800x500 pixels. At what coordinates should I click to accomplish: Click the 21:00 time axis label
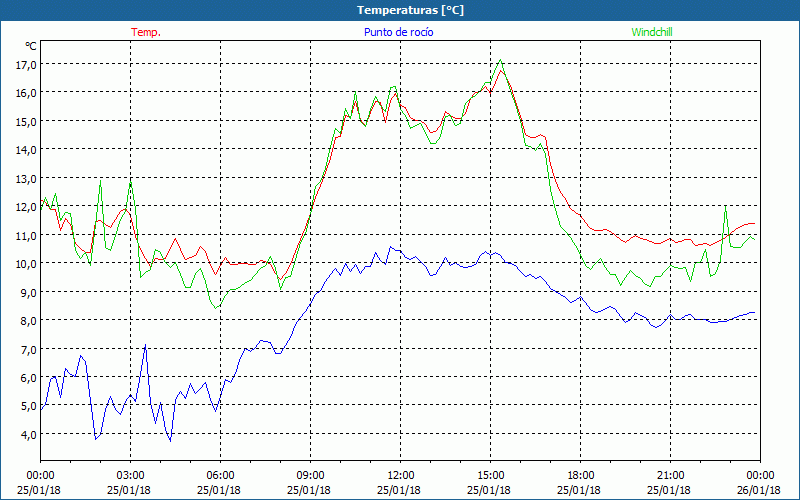670,476
